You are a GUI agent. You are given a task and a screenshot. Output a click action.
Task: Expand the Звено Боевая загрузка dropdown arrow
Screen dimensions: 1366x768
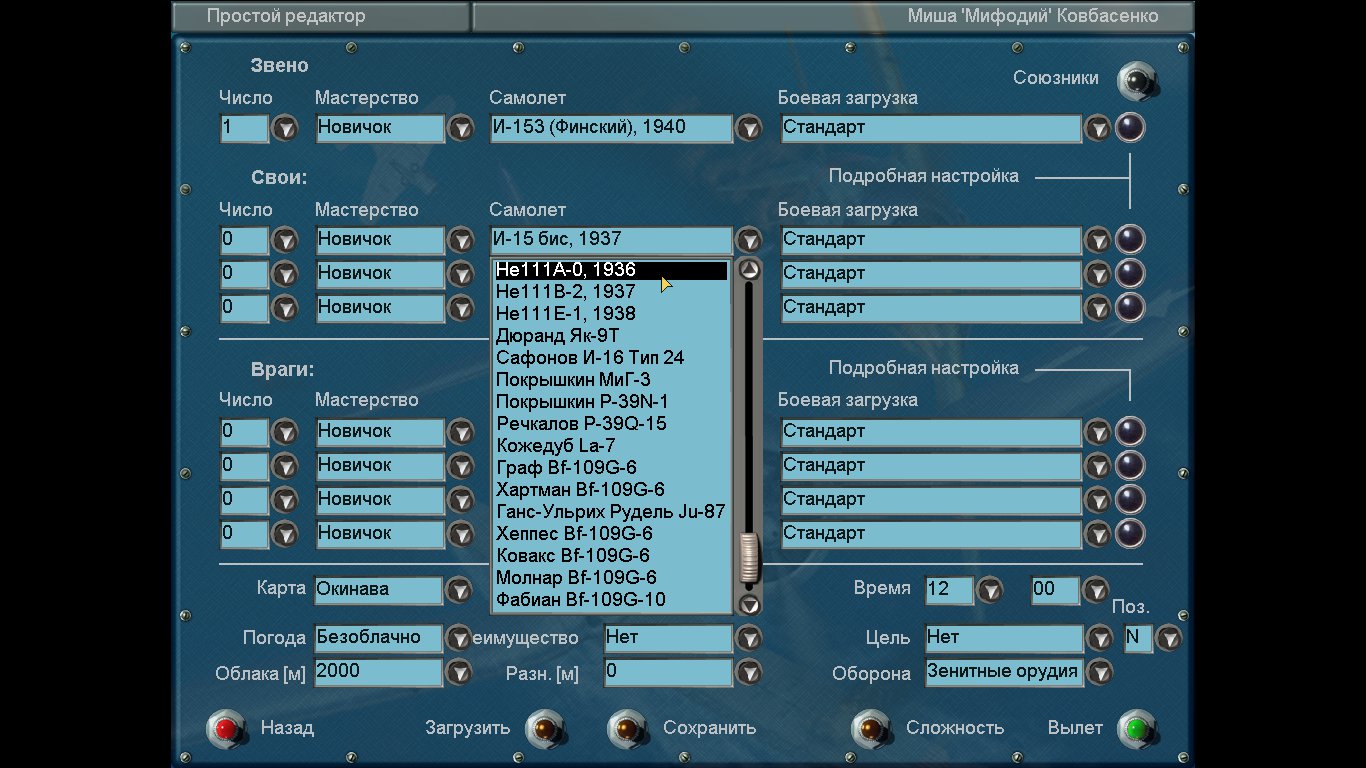1098,128
